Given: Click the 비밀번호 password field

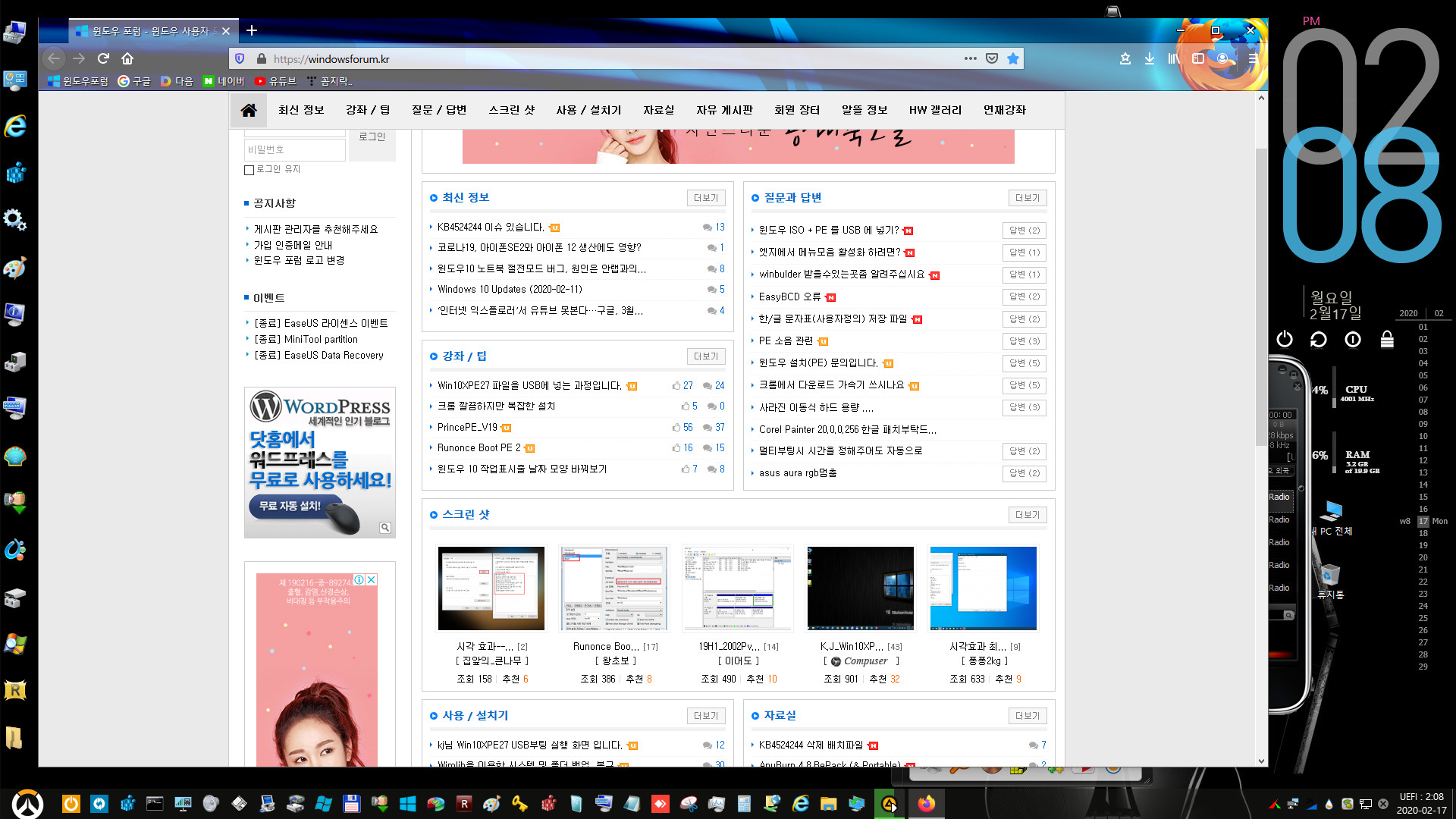Looking at the screenshot, I should coord(295,150).
